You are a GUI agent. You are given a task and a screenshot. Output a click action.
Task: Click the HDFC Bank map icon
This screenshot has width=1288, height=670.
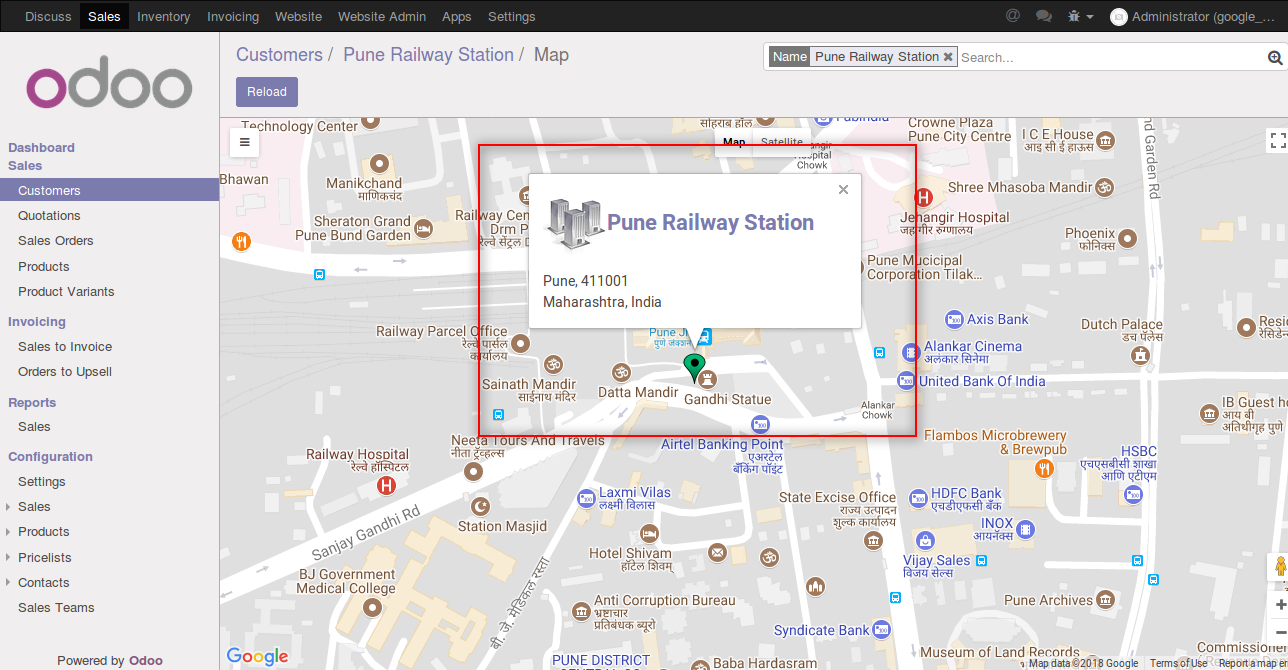pos(918,498)
